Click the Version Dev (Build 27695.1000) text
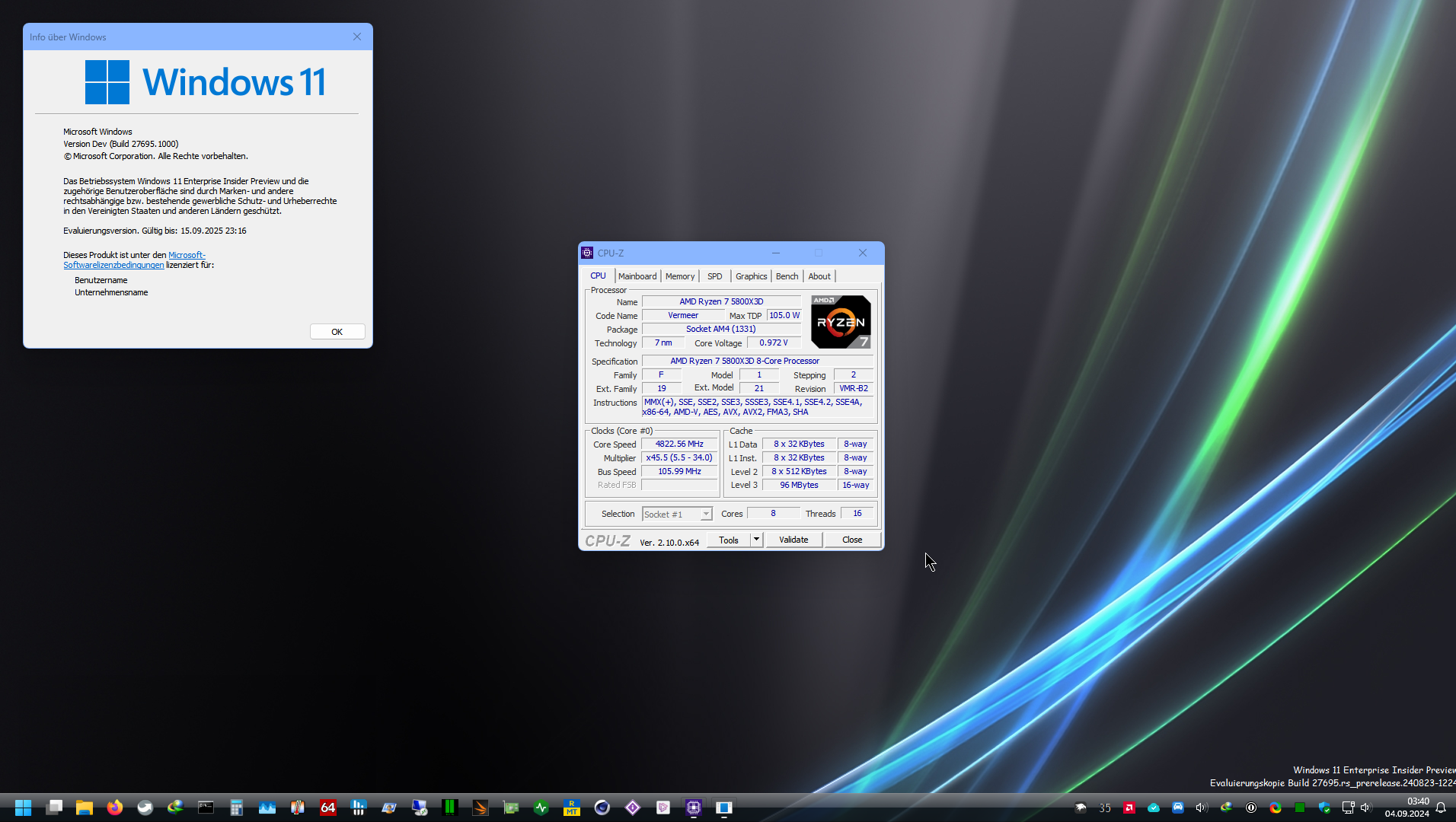This screenshot has width=1456, height=822. [121, 144]
